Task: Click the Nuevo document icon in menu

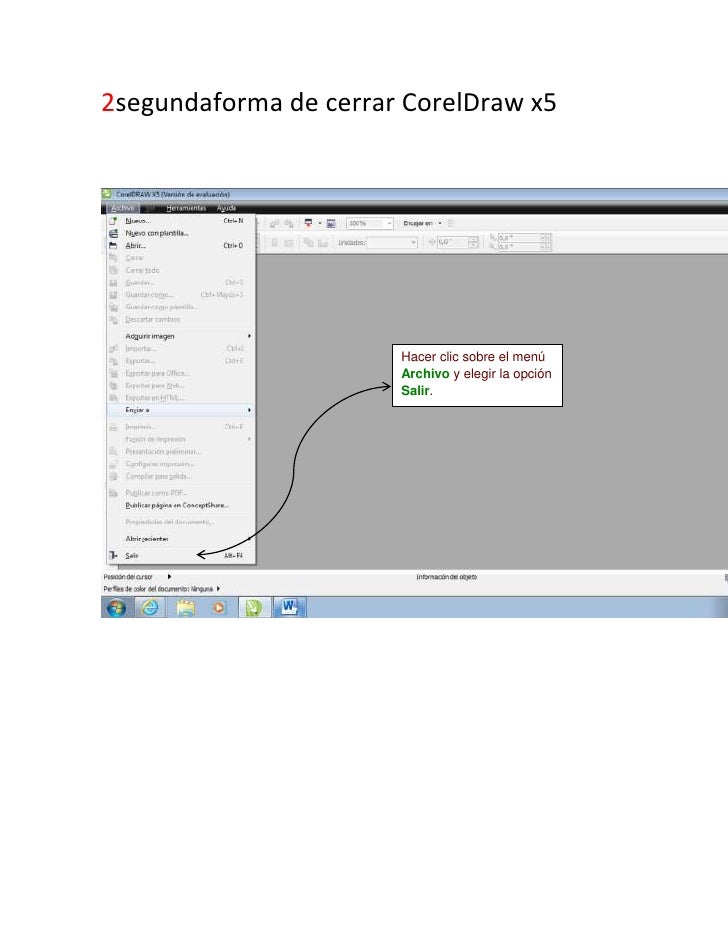Action: [x=113, y=220]
